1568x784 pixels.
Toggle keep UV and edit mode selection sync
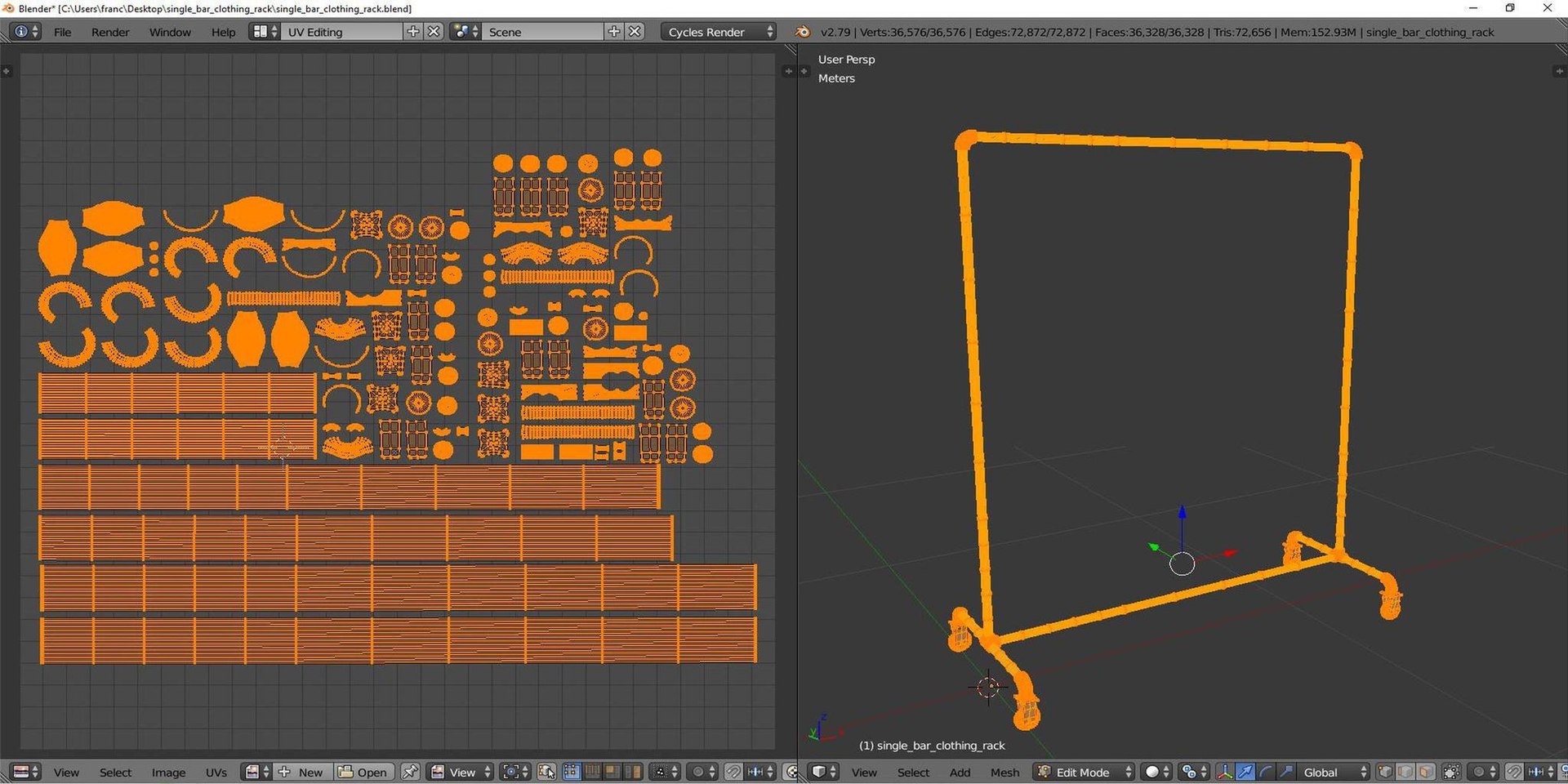pyautogui.click(x=547, y=772)
